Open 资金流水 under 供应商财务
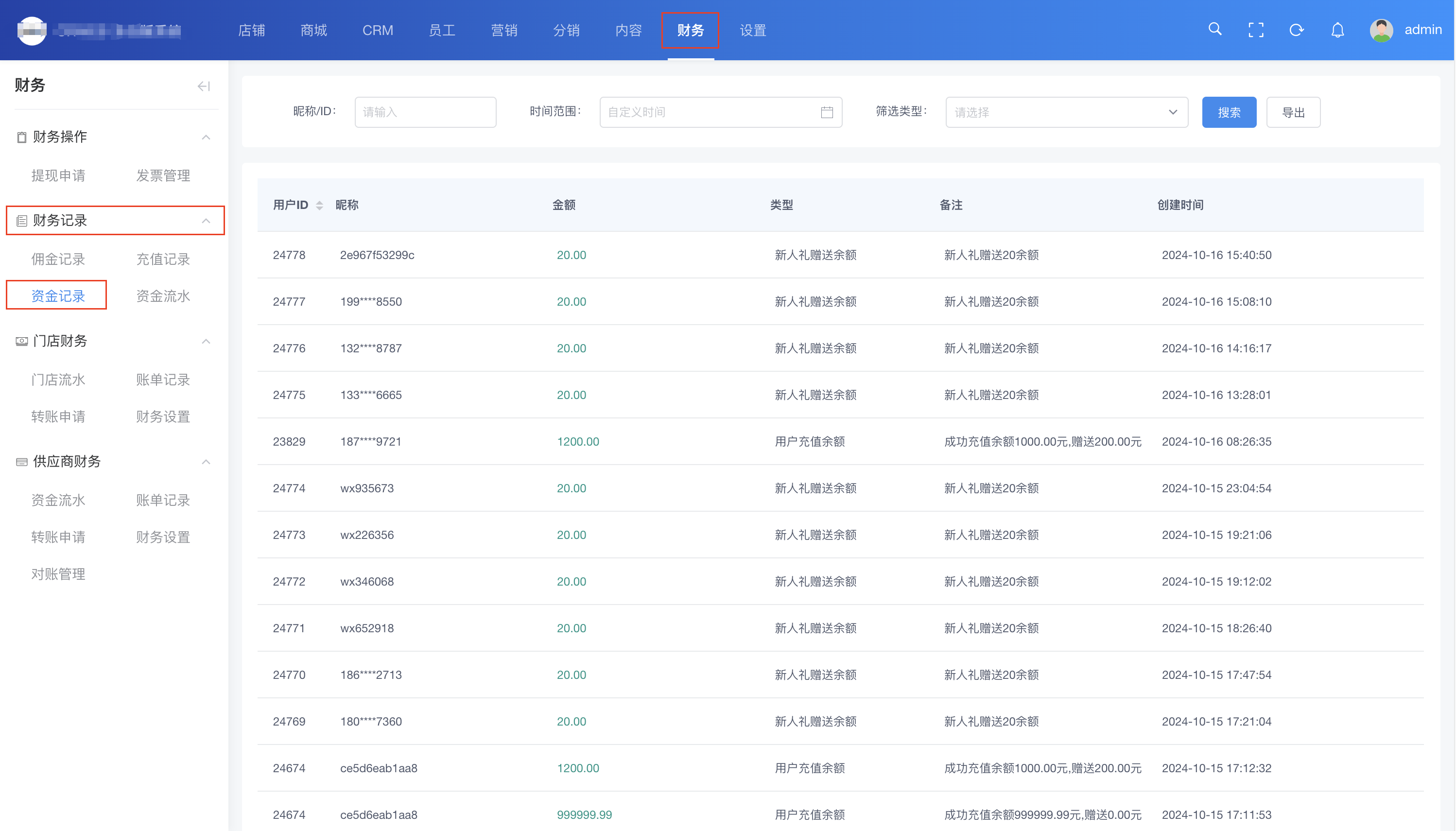The height and width of the screenshot is (831, 1456). pyautogui.click(x=58, y=500)
